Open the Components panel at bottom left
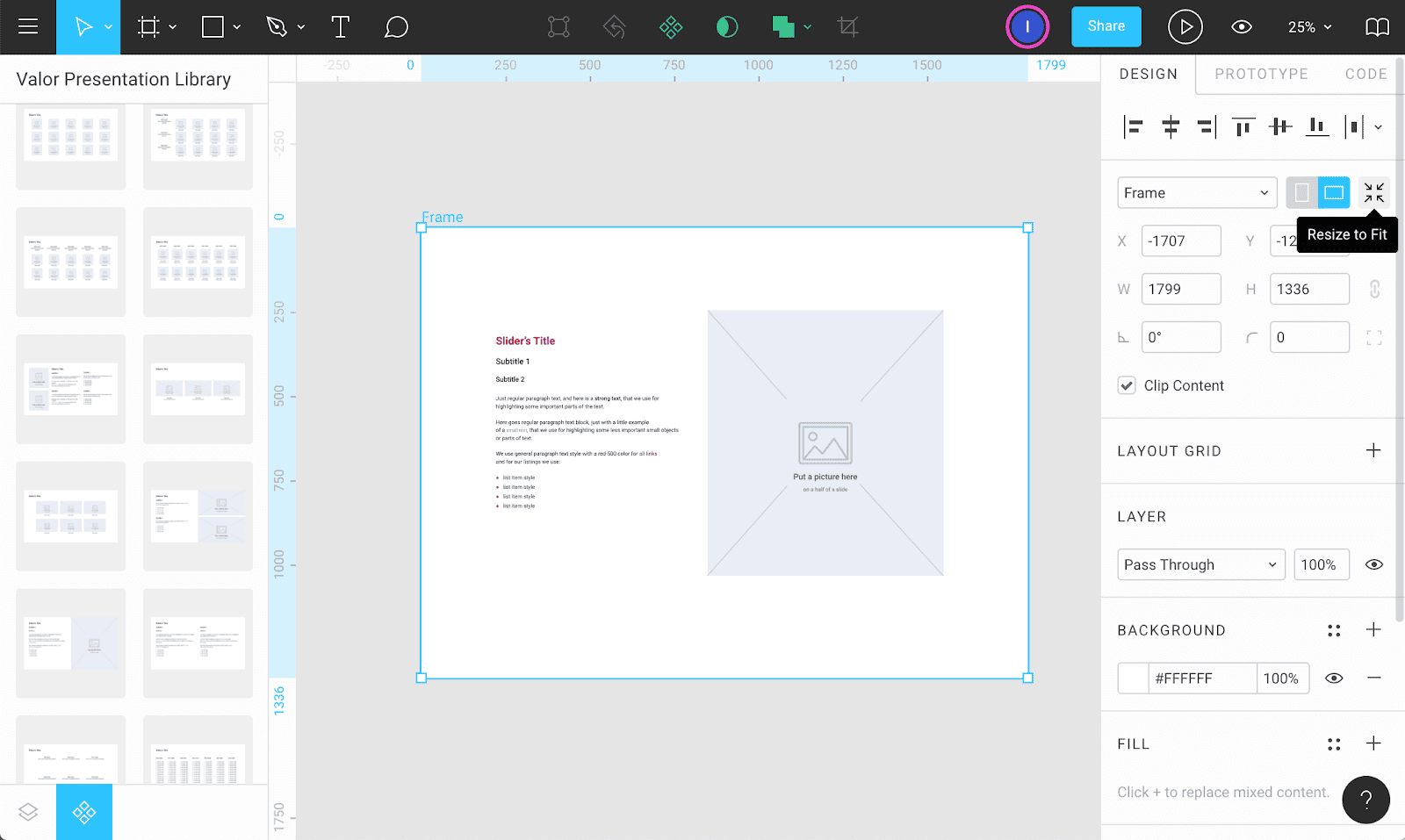 point(84,812)
